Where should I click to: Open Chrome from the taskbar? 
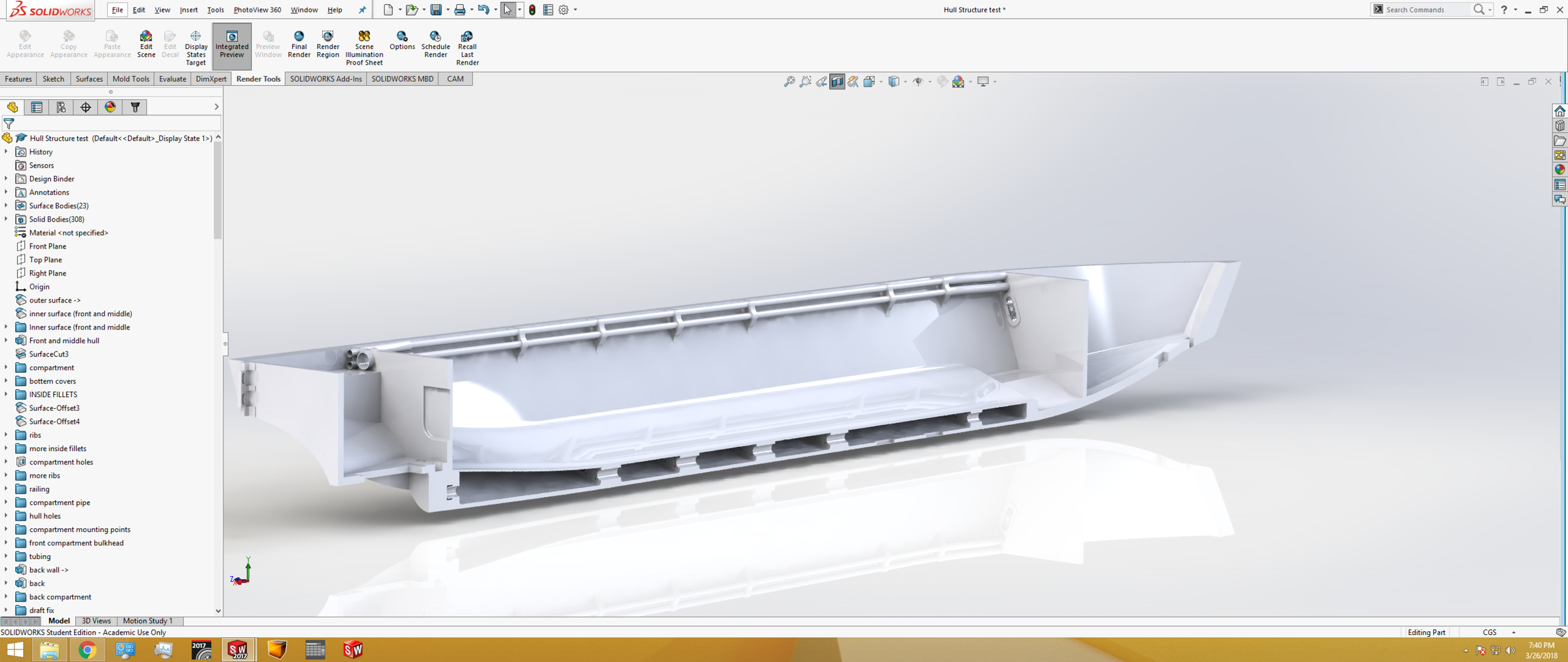coord(87,650)
